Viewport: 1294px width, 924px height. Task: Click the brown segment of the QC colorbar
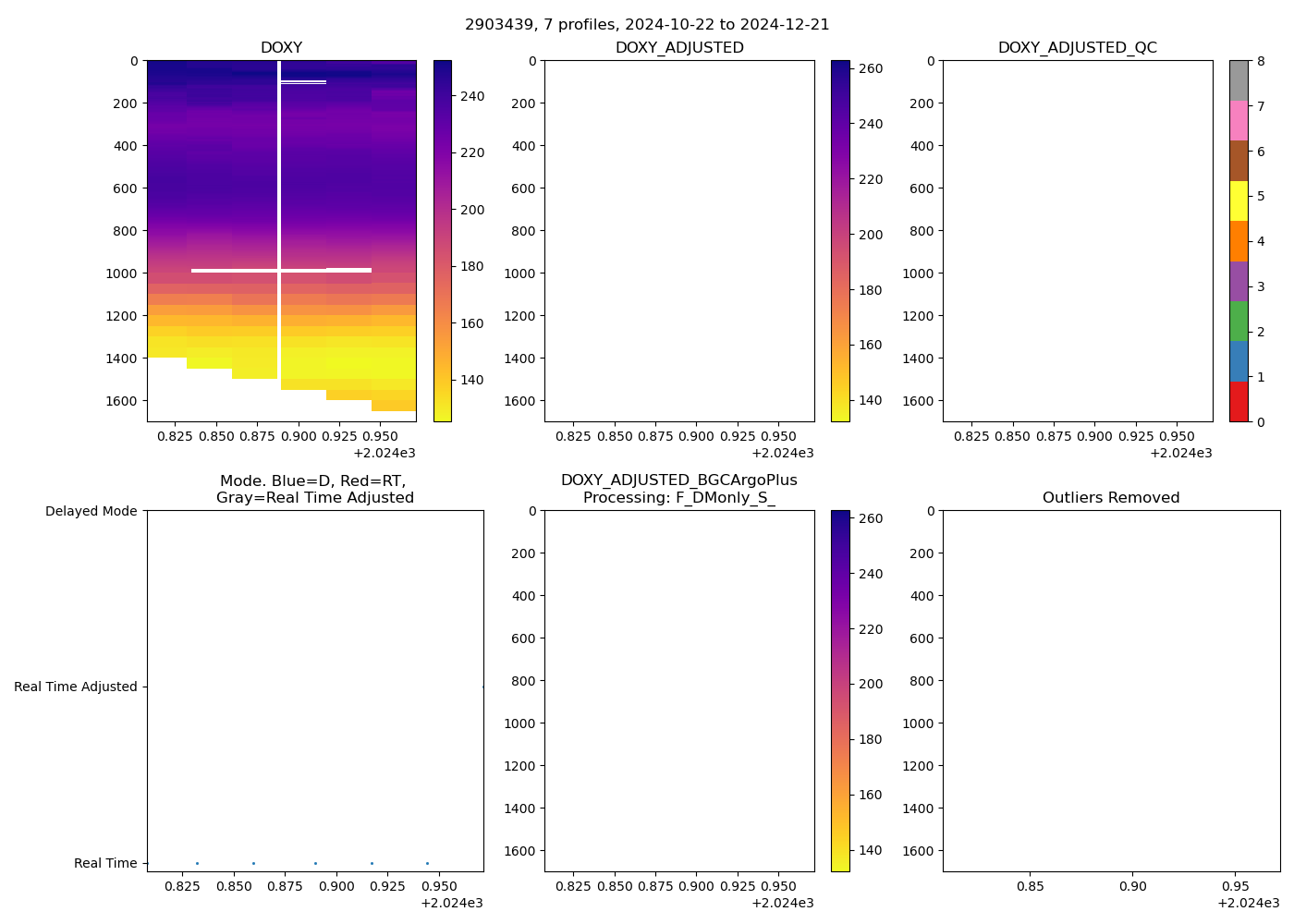[x=1239, y=161]
